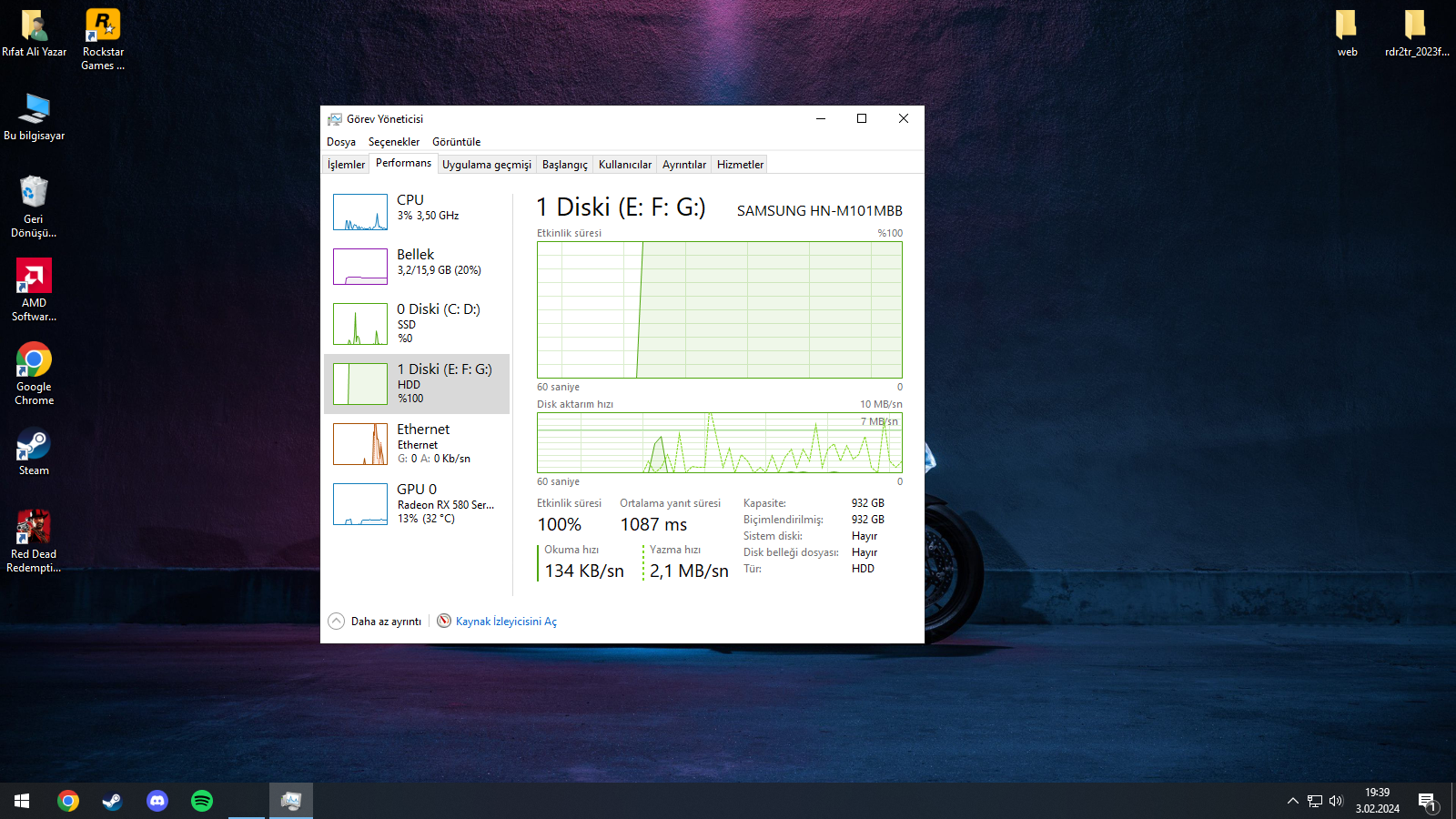Open the Rockstar Games desktop shortcut
This screenshot has width=1456, height=819.
pos(103,39)
